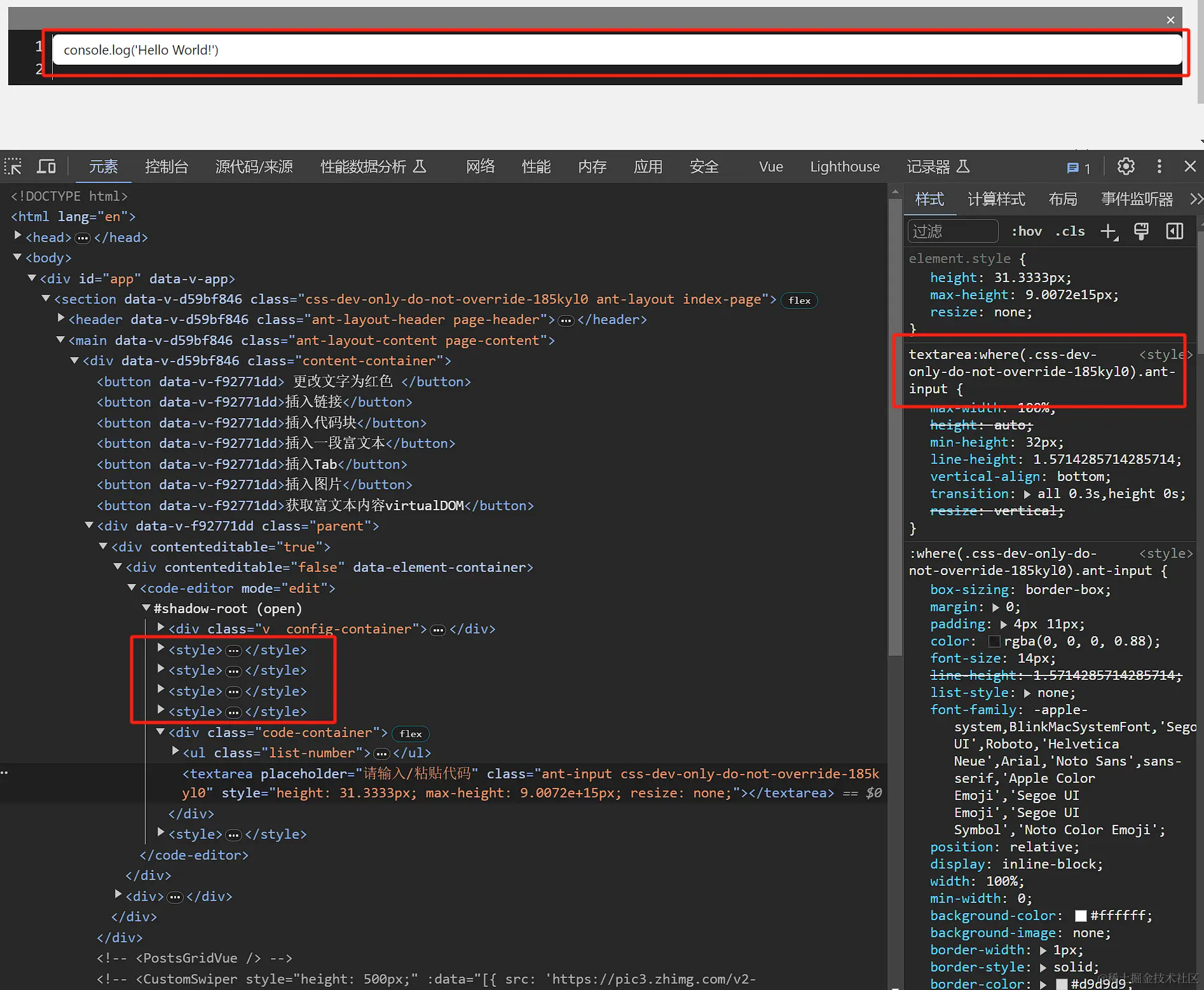
Task: Collapse the main page-content node
Action: coord(61,339)
